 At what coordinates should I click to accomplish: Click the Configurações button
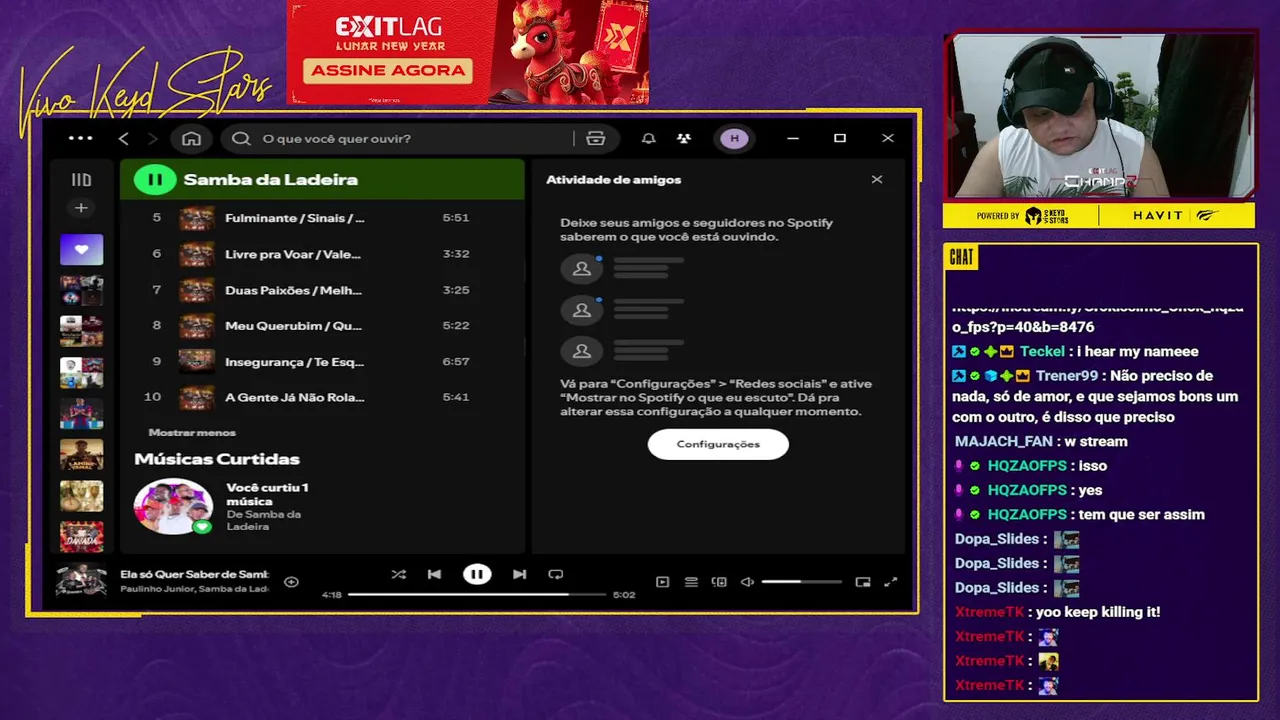(718, 444)
